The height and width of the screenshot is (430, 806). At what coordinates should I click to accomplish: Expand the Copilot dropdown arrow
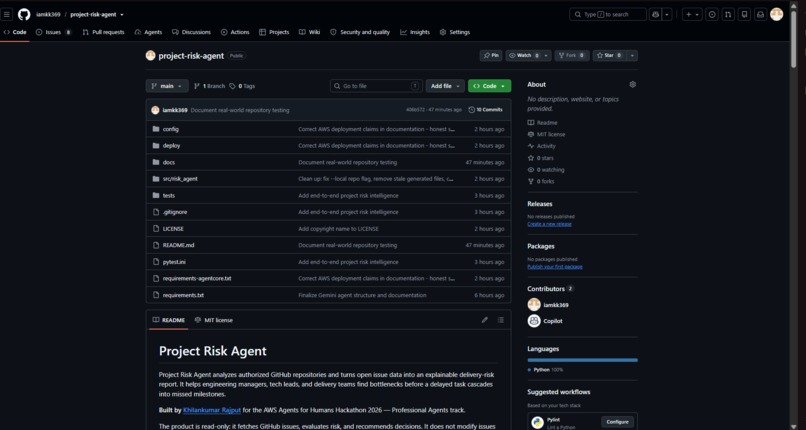[667, 14]
